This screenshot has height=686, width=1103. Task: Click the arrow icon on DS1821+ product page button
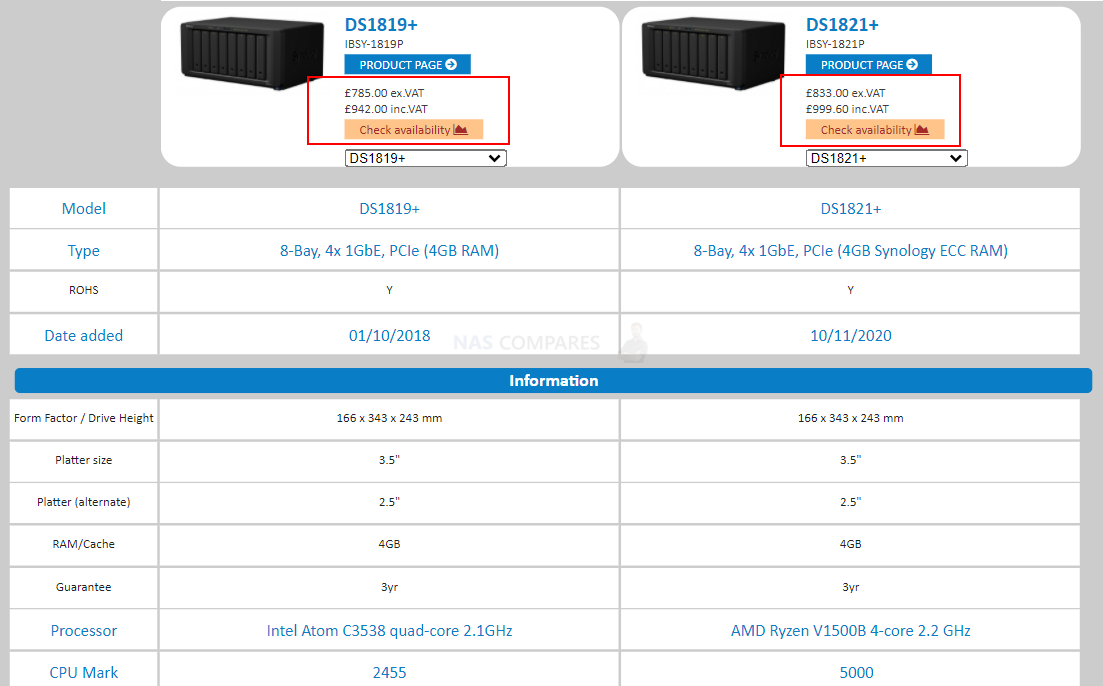(x=912, y=65)
